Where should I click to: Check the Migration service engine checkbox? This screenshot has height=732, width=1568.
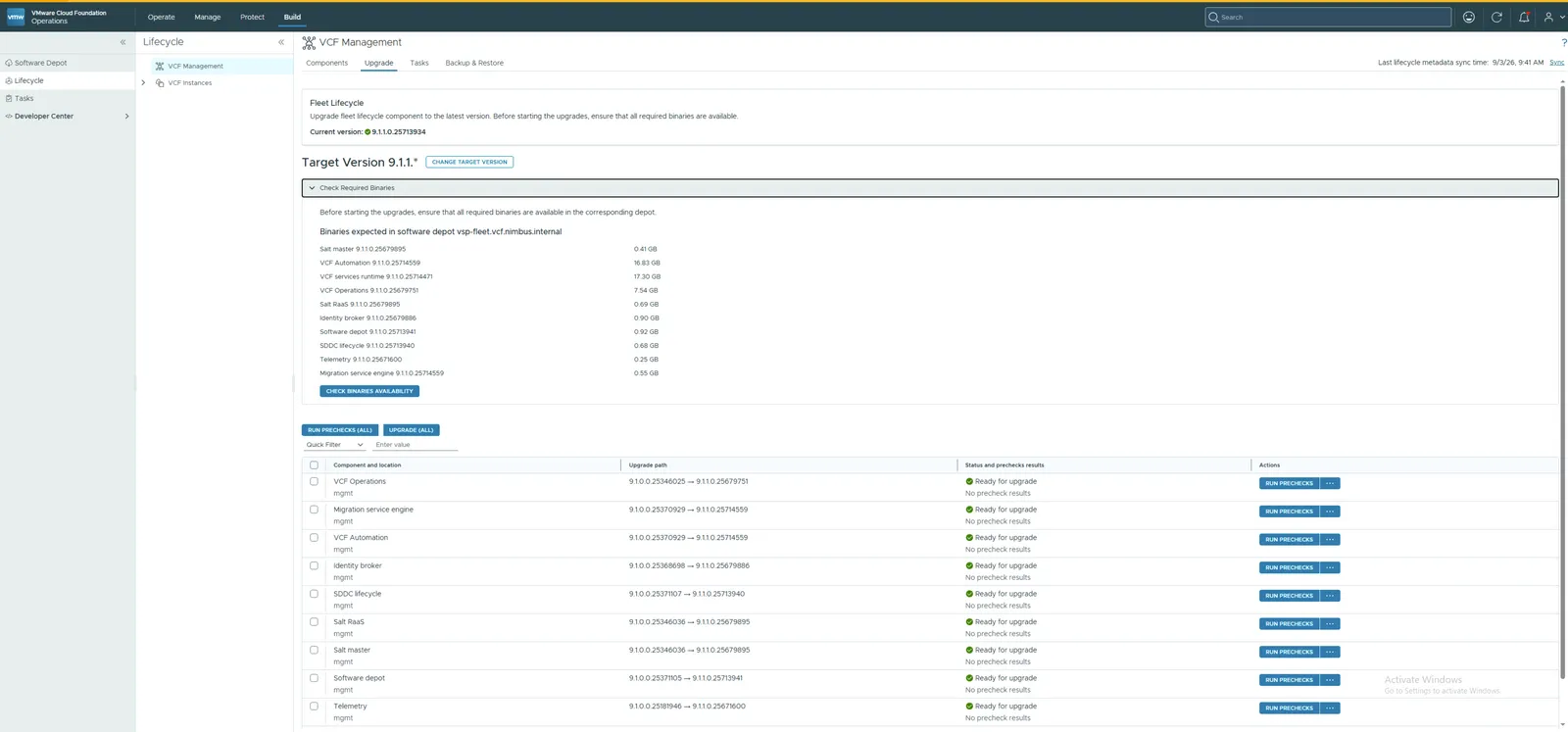(314, 510)
